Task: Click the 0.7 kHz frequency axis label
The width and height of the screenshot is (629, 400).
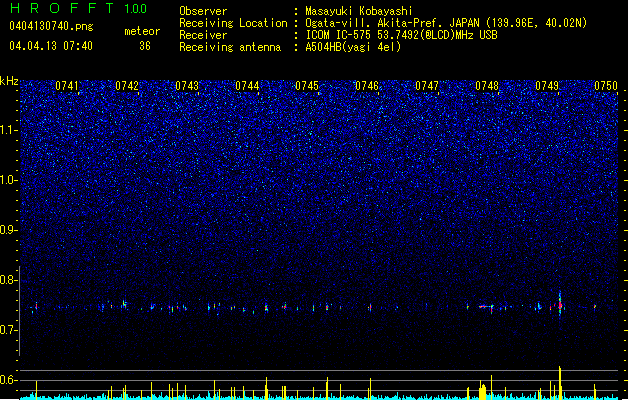Action: 9,330
